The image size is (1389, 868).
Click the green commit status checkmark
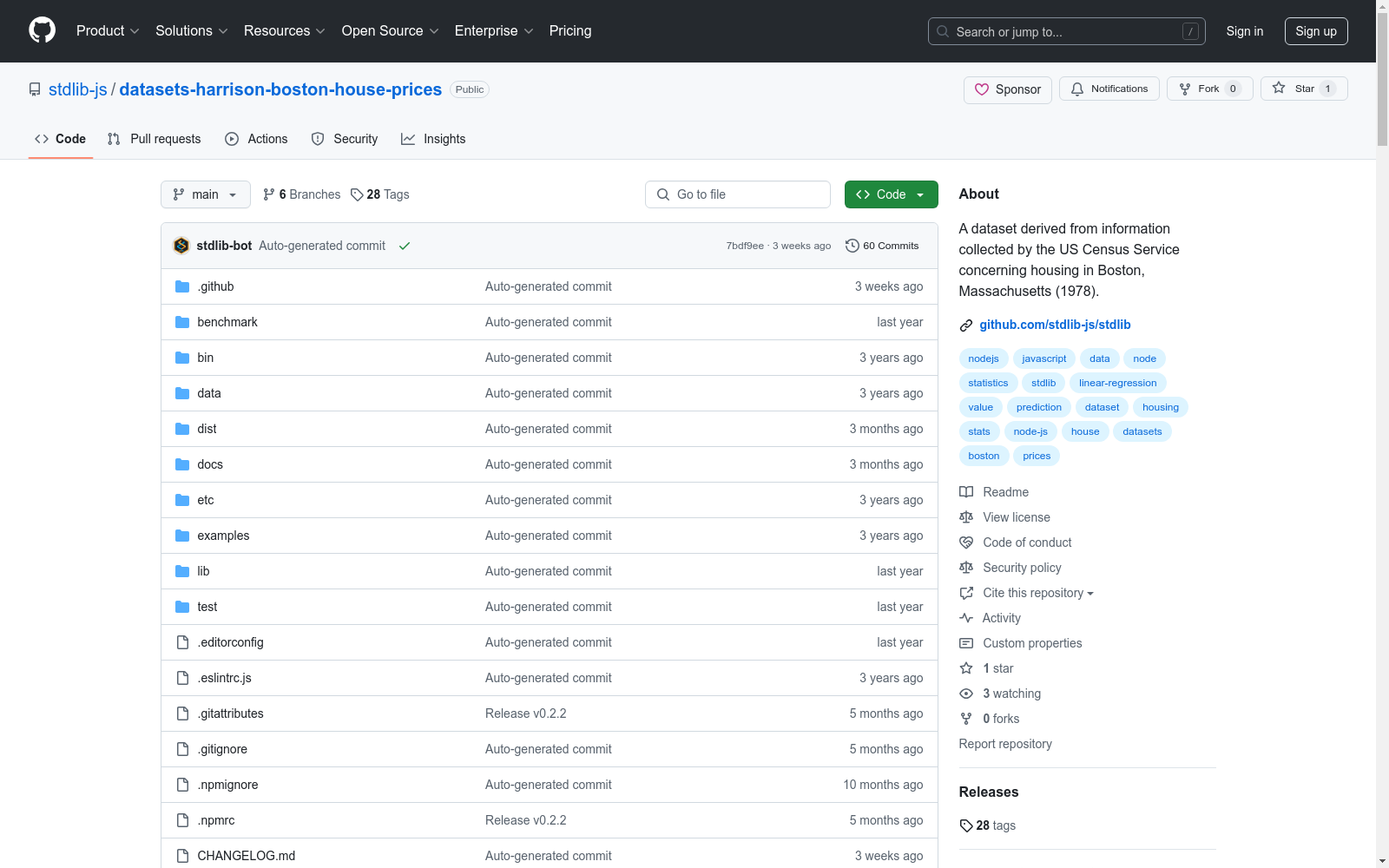click(405, 246)
